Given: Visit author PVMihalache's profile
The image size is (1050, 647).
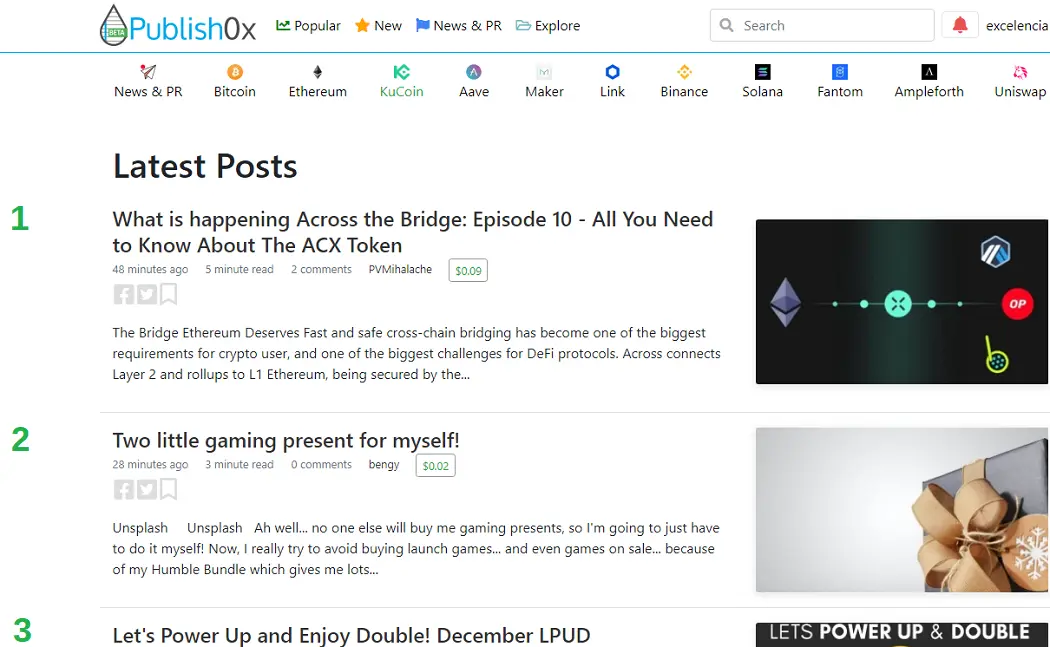Looking at the screenshot, I should click(400, 269).
